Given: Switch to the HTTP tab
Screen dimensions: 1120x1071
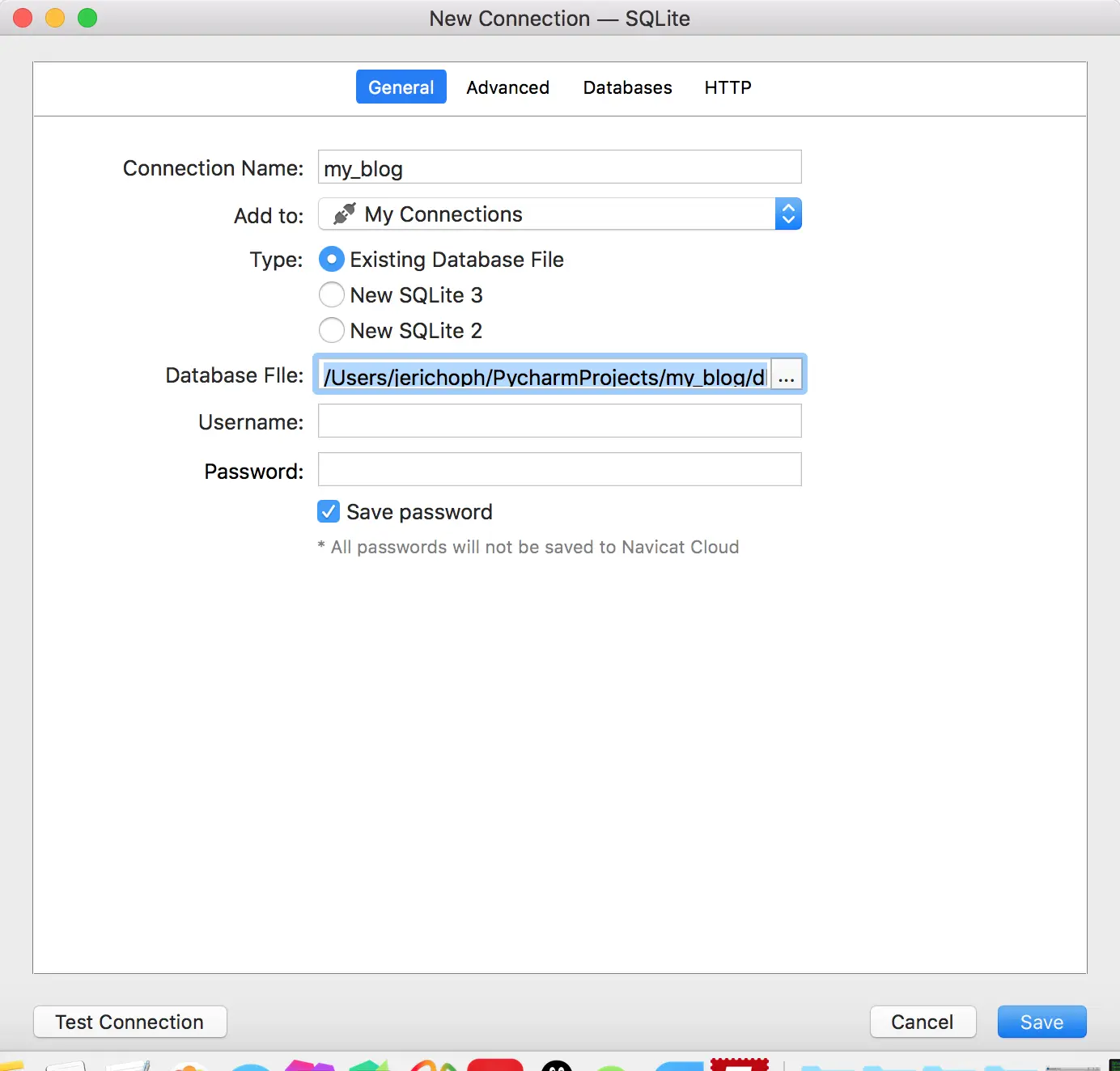Looking at the screenshot, I should click(728, 87).
